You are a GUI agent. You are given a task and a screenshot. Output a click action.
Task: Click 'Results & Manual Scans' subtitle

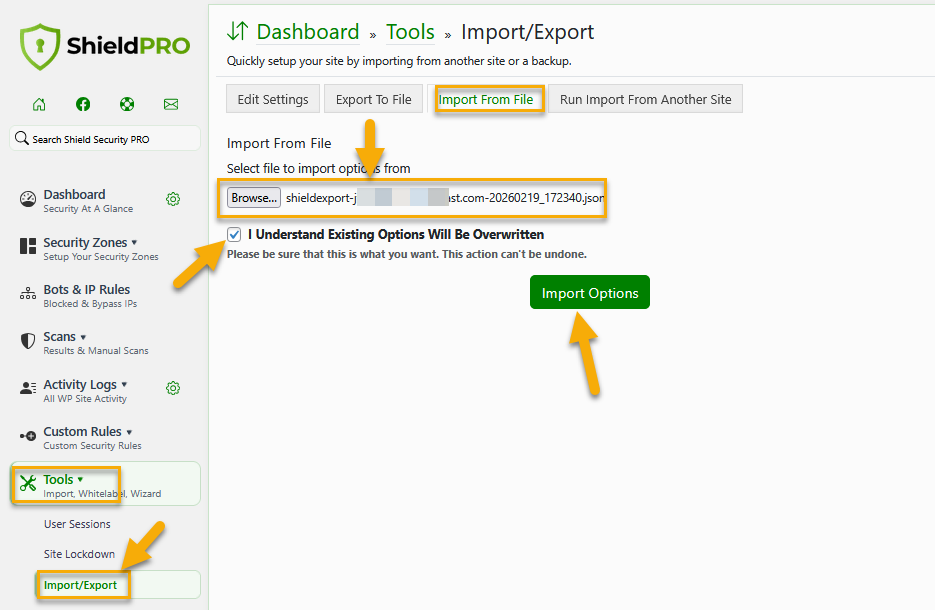pyautogui.click(x=96, y=351)
